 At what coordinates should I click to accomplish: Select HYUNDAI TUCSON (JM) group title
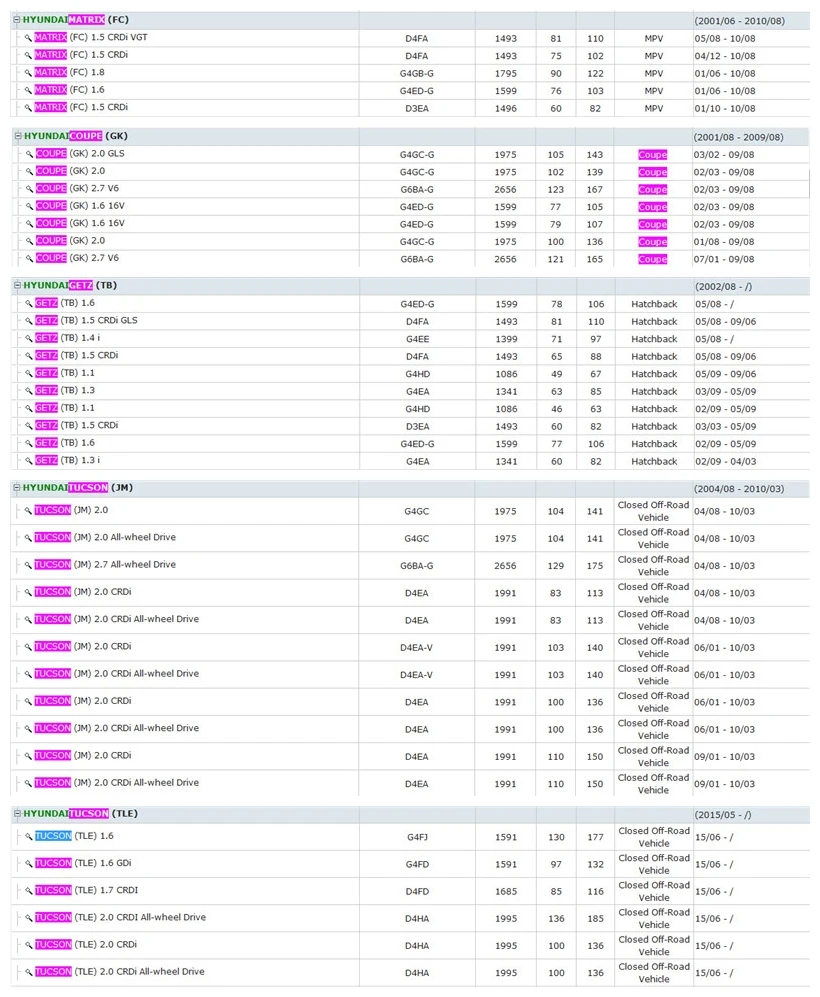78,487
